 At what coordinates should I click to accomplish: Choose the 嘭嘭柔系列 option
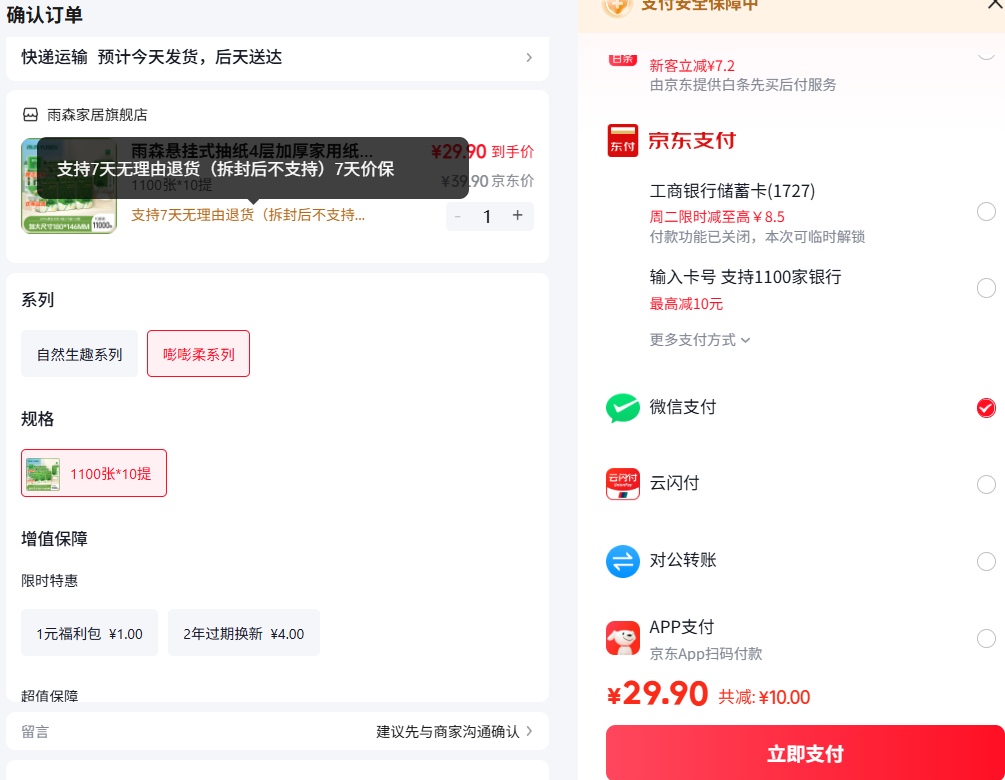pyautogui.click(x=199, y=354)
